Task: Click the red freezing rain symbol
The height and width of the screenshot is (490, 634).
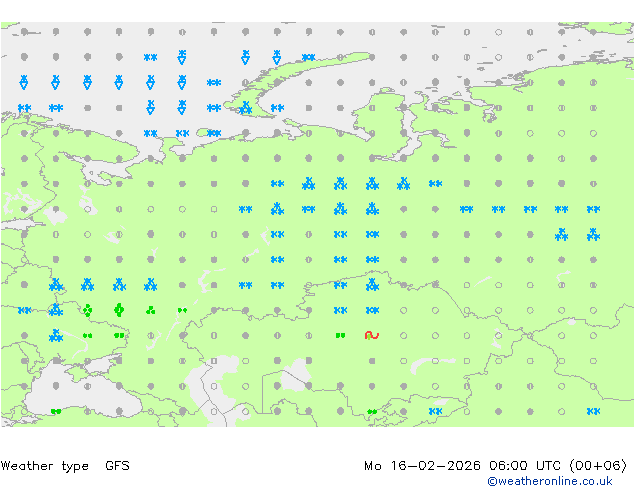Action: click(372, 335)
